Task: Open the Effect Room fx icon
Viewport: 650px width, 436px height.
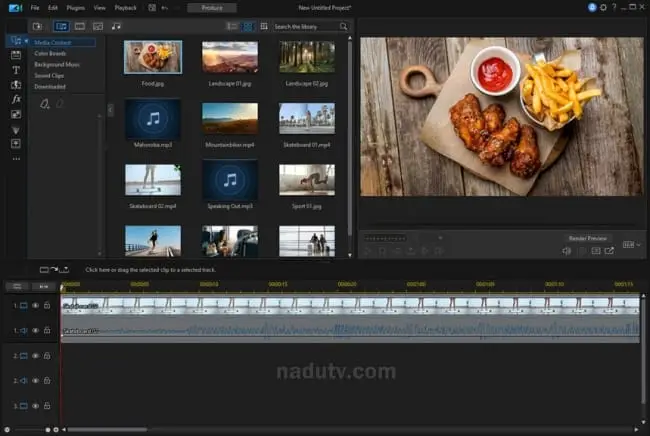Action: [16, 99]
